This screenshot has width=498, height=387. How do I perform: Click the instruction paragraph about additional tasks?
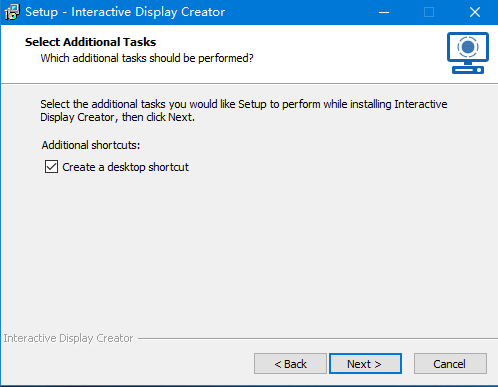click(244, 111)
